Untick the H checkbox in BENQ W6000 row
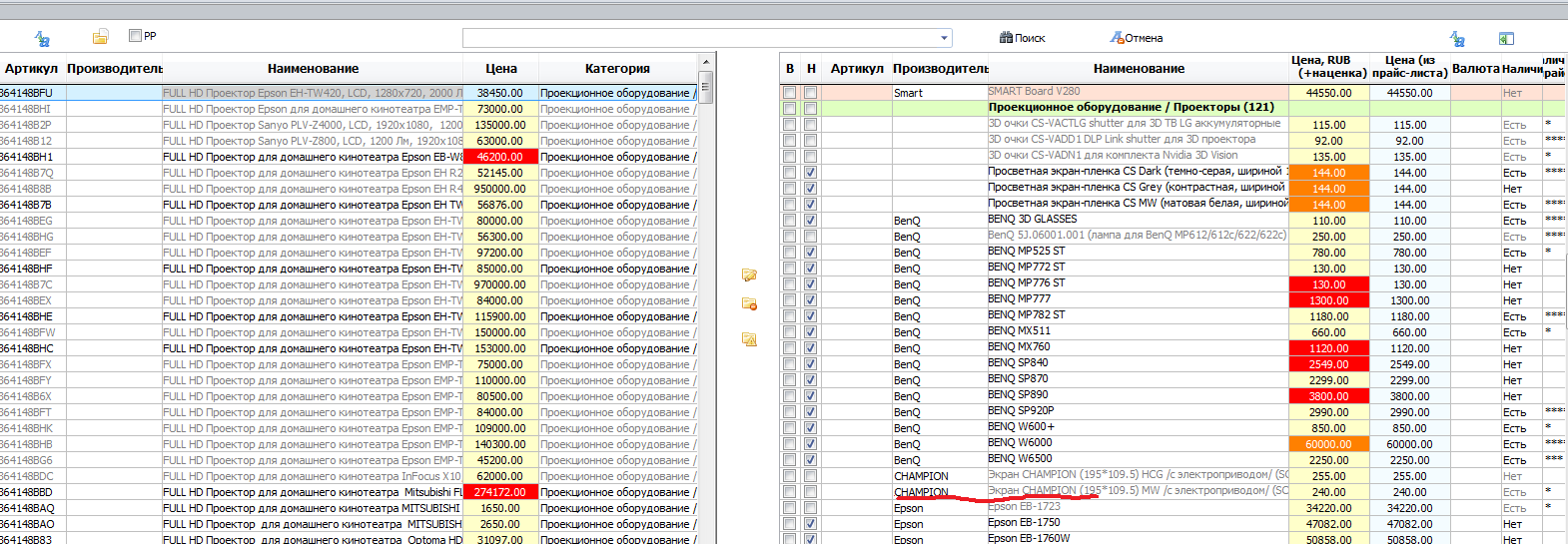 pyautogui.click(x=810, y=444)
